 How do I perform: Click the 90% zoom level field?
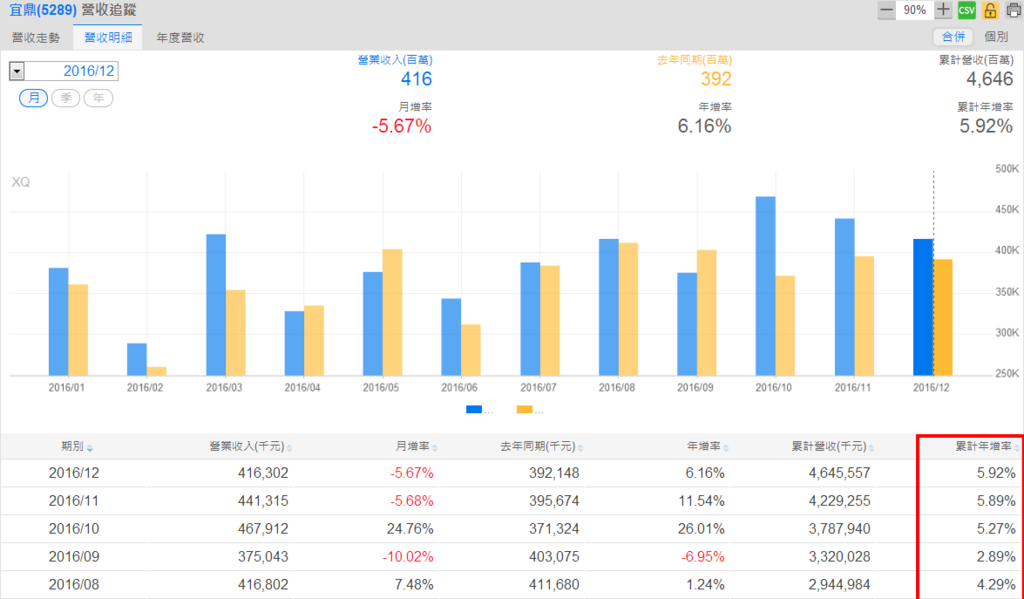pos(914,10)
